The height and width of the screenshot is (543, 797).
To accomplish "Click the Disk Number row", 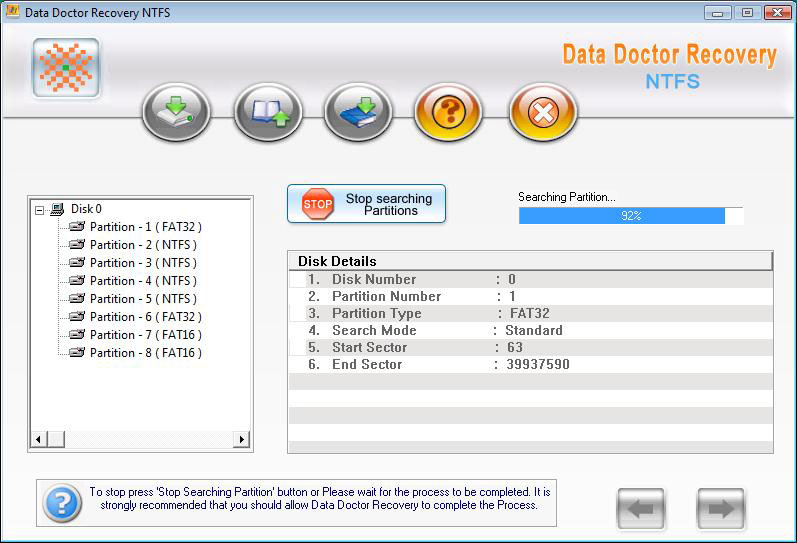I will 531,279.
